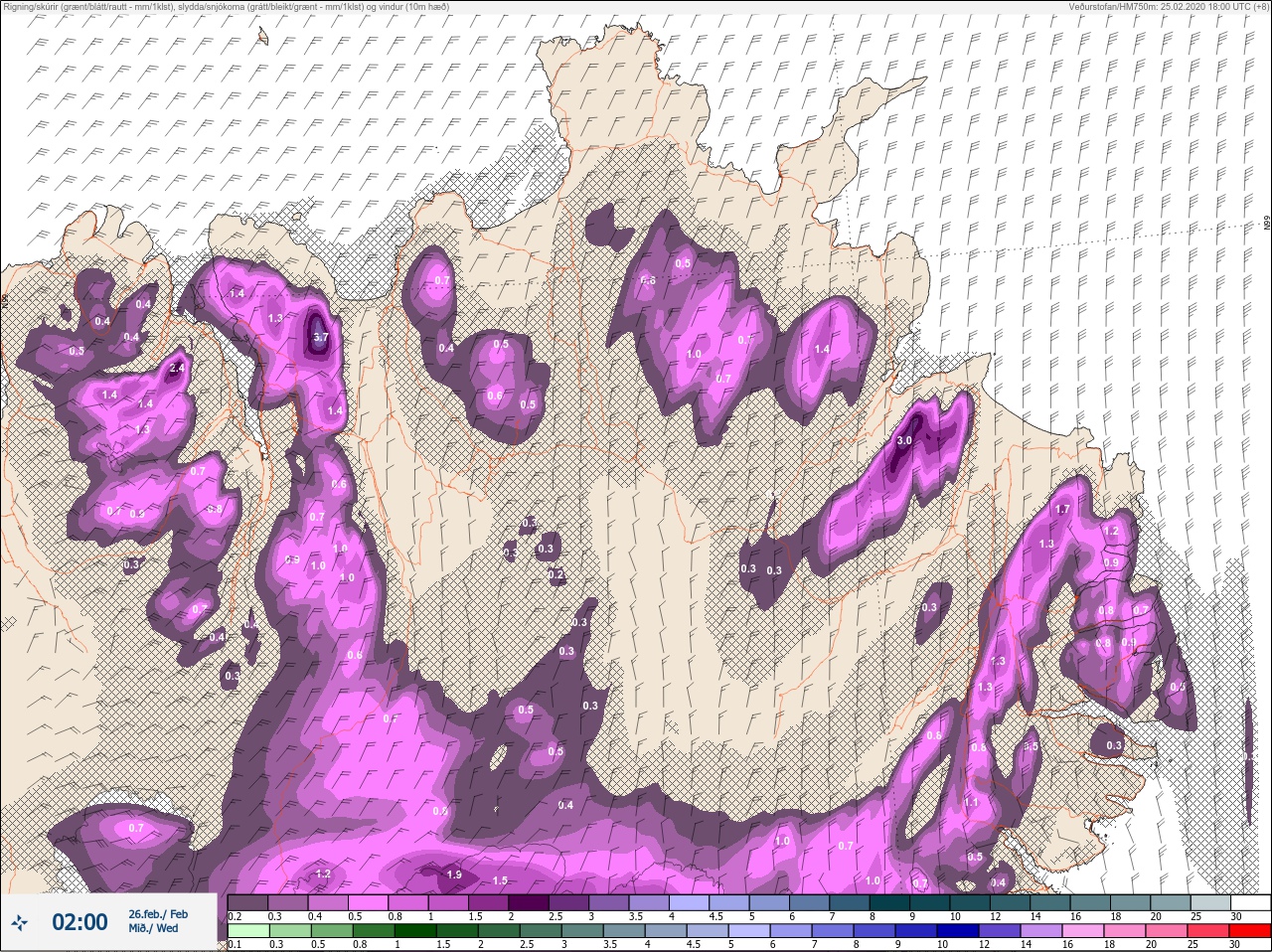Click the Rigning/skúrir map title text
1272x952 pixels.
coord(226,7)
